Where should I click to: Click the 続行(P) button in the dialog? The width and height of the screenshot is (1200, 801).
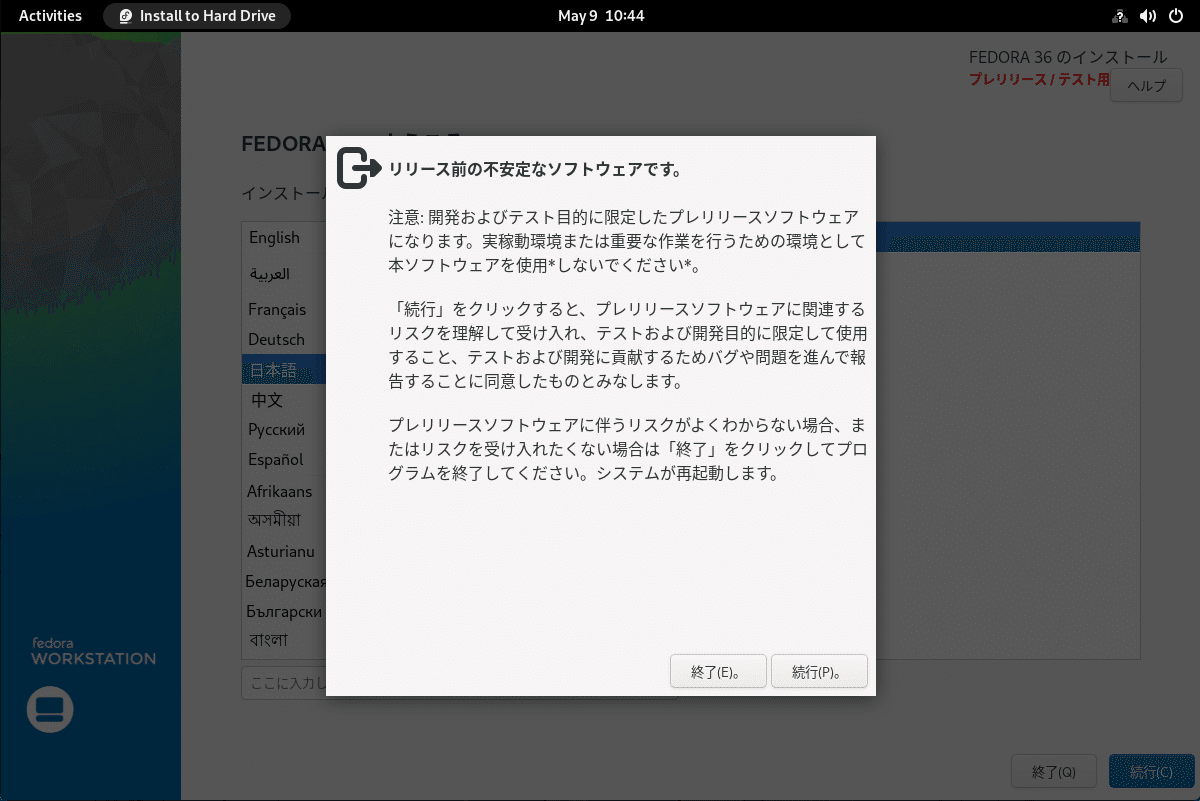click(x=819, y=672)
